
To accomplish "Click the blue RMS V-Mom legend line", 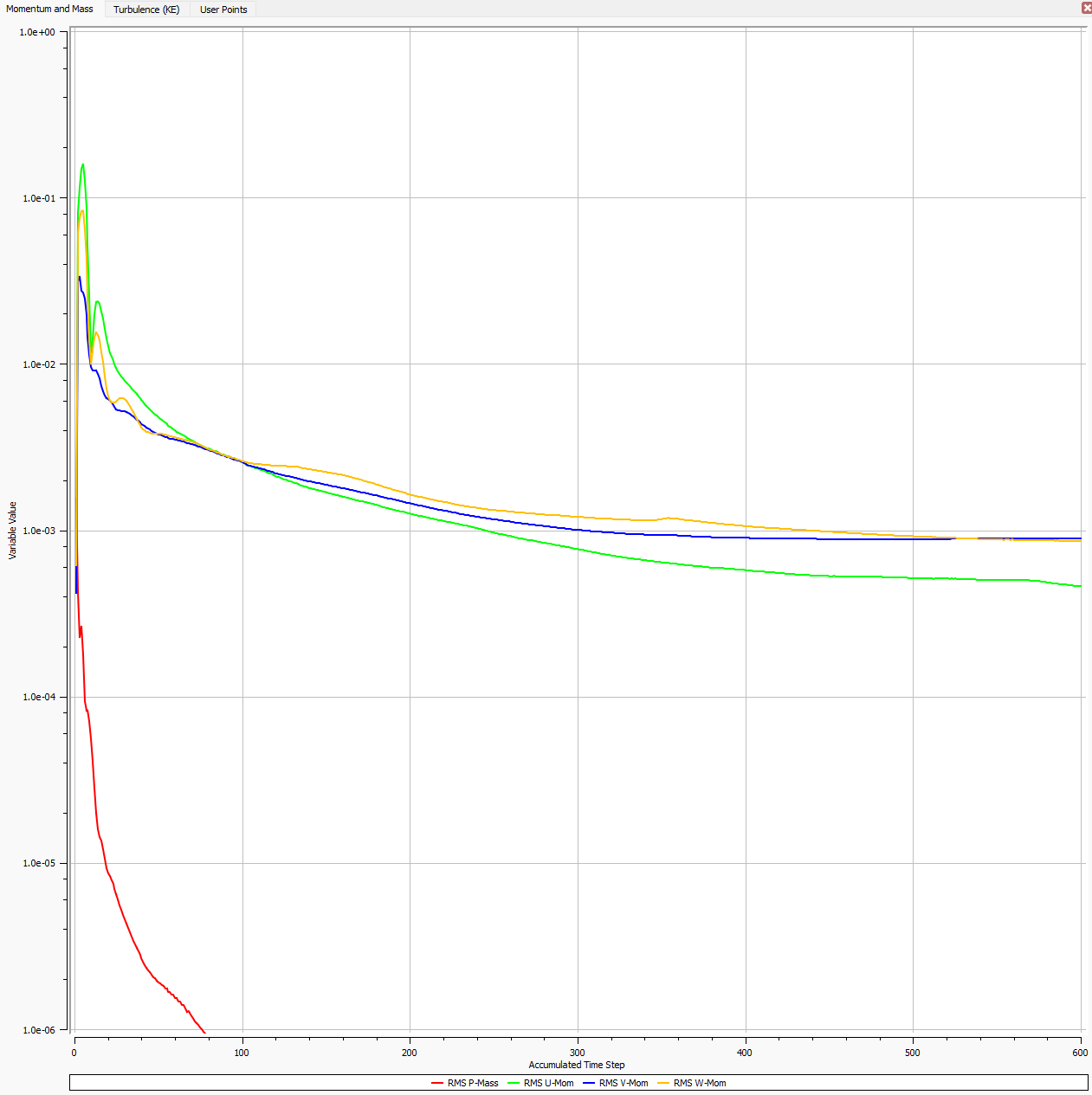I will 589,1083.
